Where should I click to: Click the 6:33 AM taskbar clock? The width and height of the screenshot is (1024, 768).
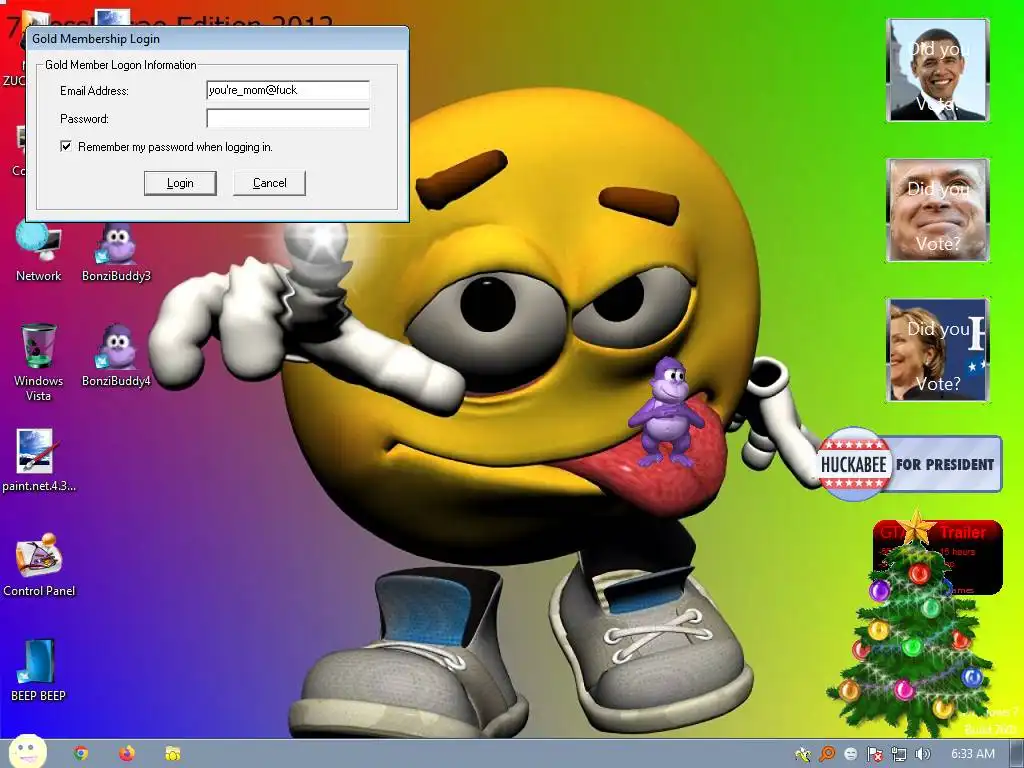coord(973,754)
